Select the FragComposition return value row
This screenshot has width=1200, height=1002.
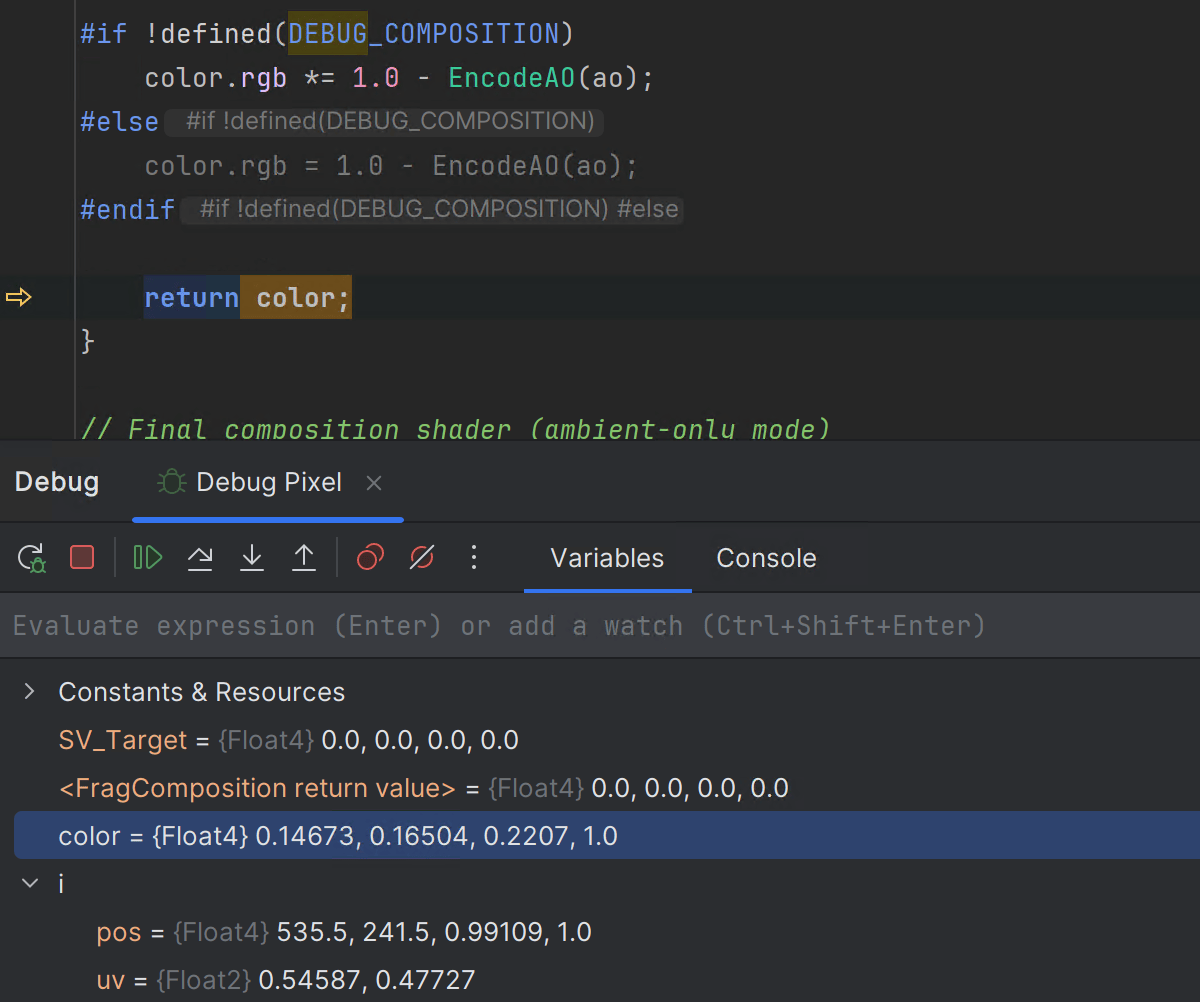[257, 788]
